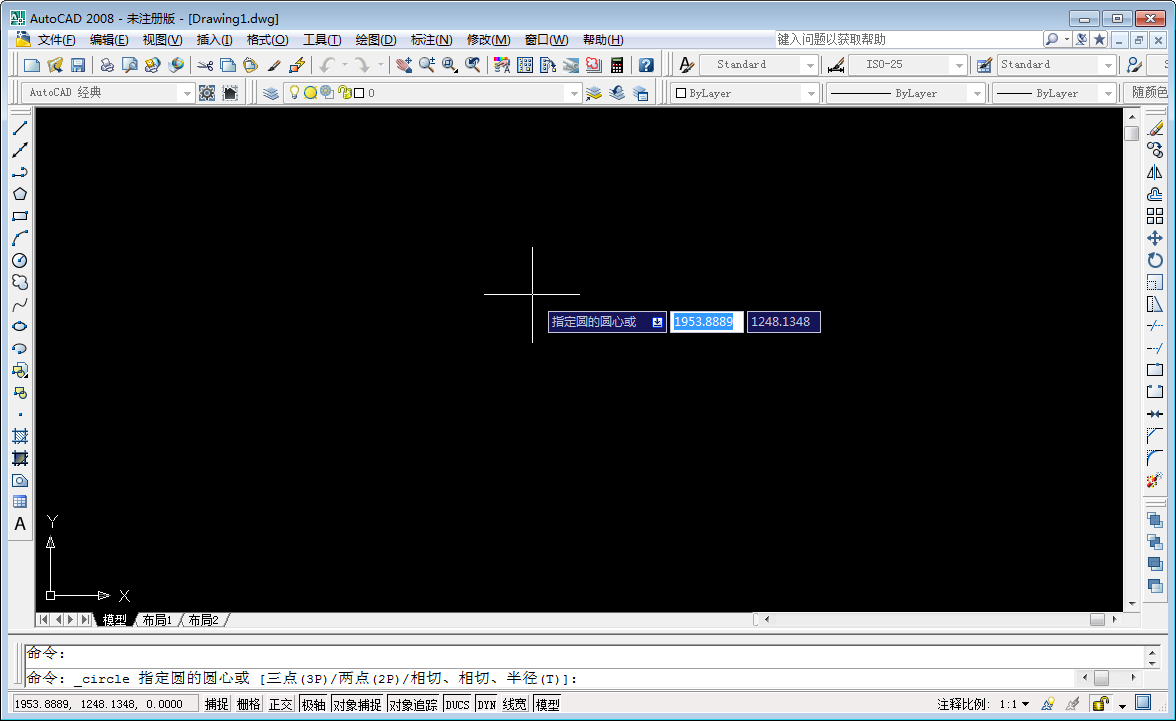Select the Multiline Text tool
Screen dimensions: 1176x721
point(20,524)
